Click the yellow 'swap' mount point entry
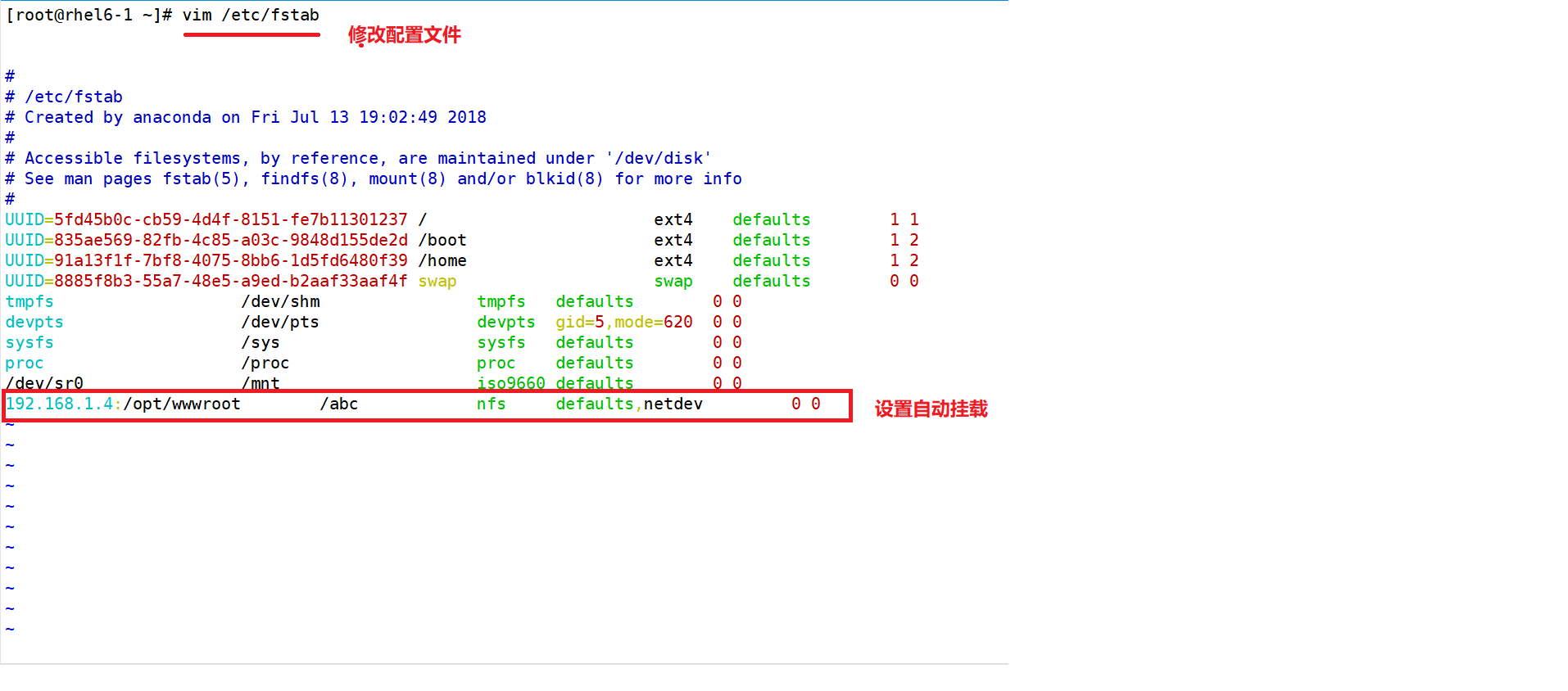The image size is (1568, 691). pyautogui.click(x=437, y=282)
